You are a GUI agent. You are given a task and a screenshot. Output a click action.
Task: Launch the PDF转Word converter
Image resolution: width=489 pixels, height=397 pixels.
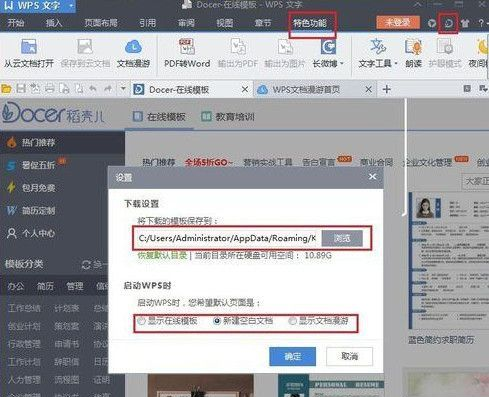(x=187, y=53)
